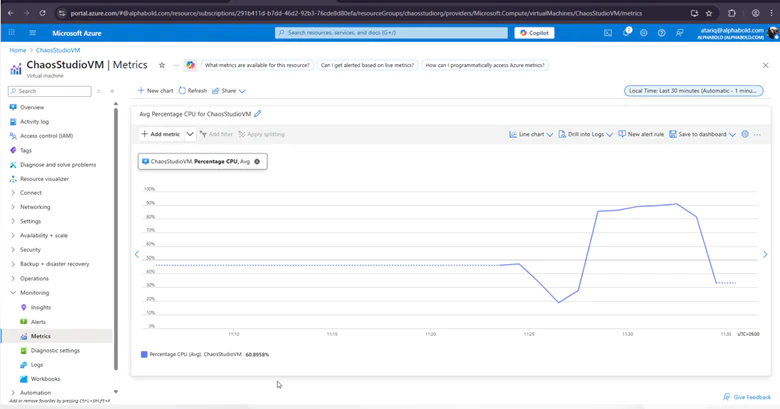Click the Percentage CPU legend color swatch
780x409 pixels.
pos(144,354)
